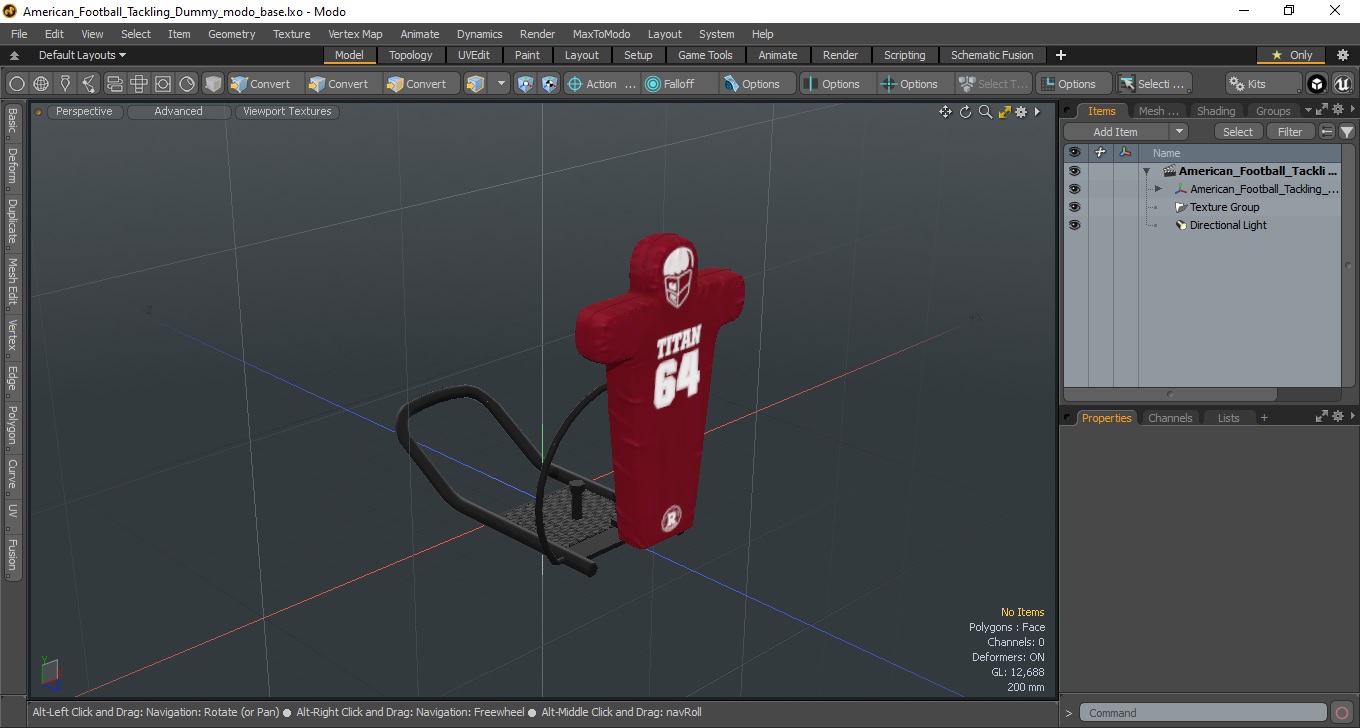Open the Add Item dropdown arrow
Image resolution: width=1360 pixels, height=728 pixels.
(1179, 132)
